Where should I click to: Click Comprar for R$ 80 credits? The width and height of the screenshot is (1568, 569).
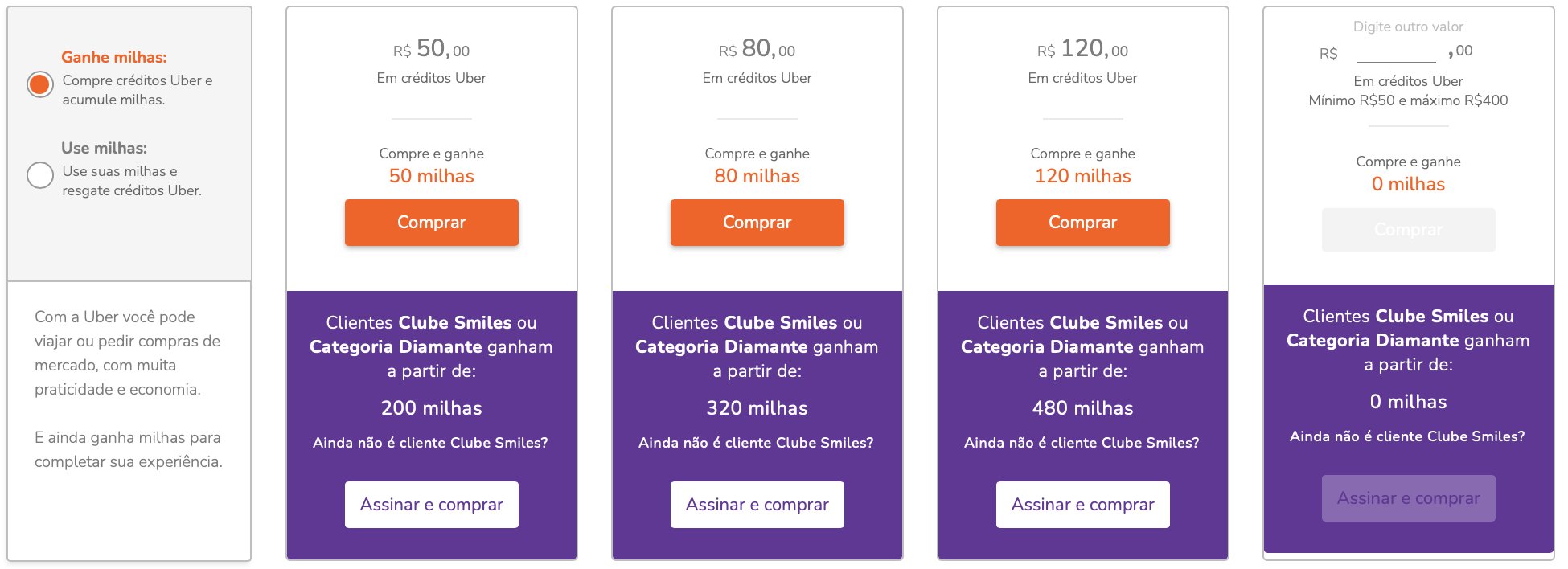point(757,223)
